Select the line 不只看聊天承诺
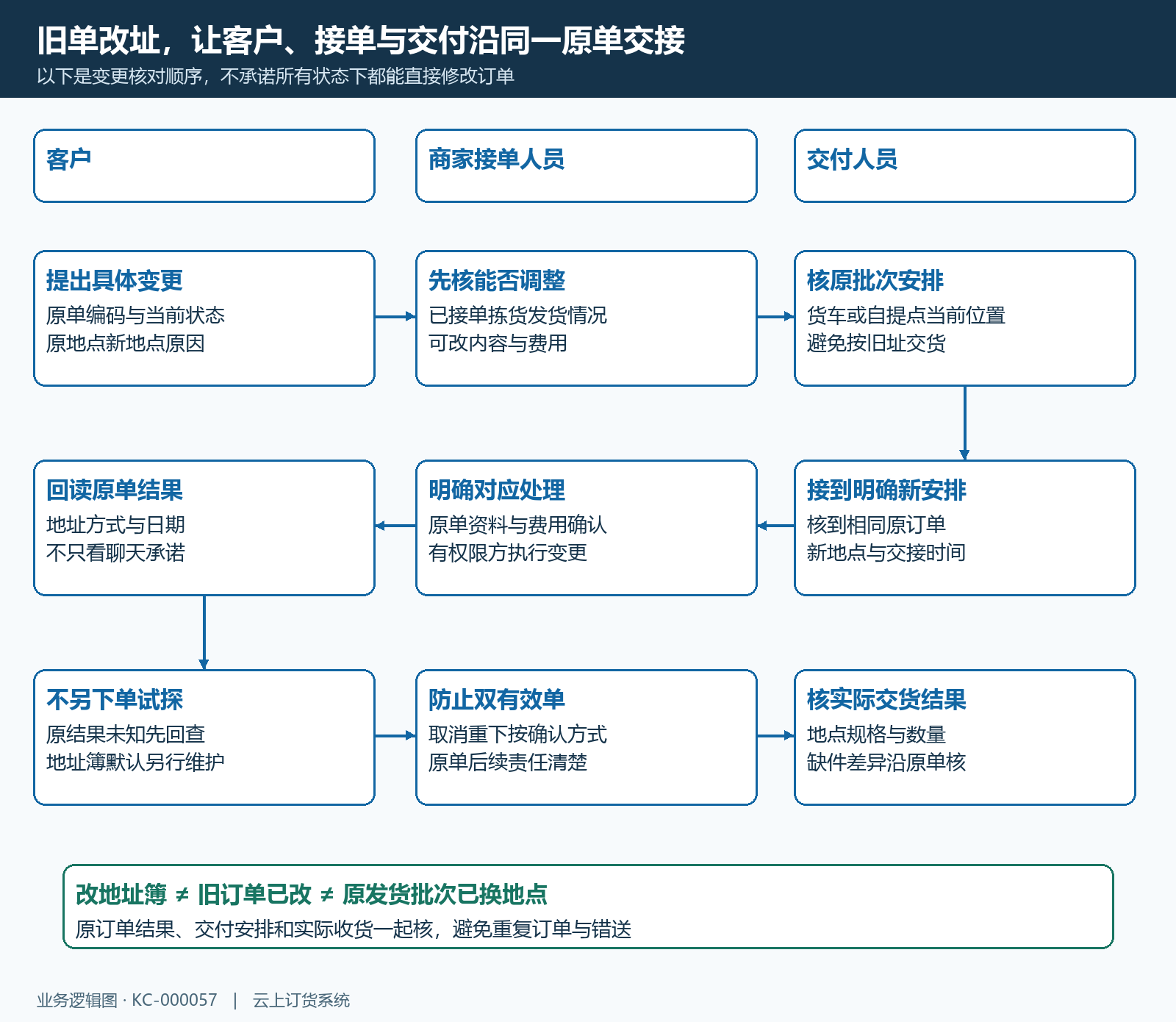This screenshot has height=1022, width=1176. pyautogui.click(x=115, y=553)
